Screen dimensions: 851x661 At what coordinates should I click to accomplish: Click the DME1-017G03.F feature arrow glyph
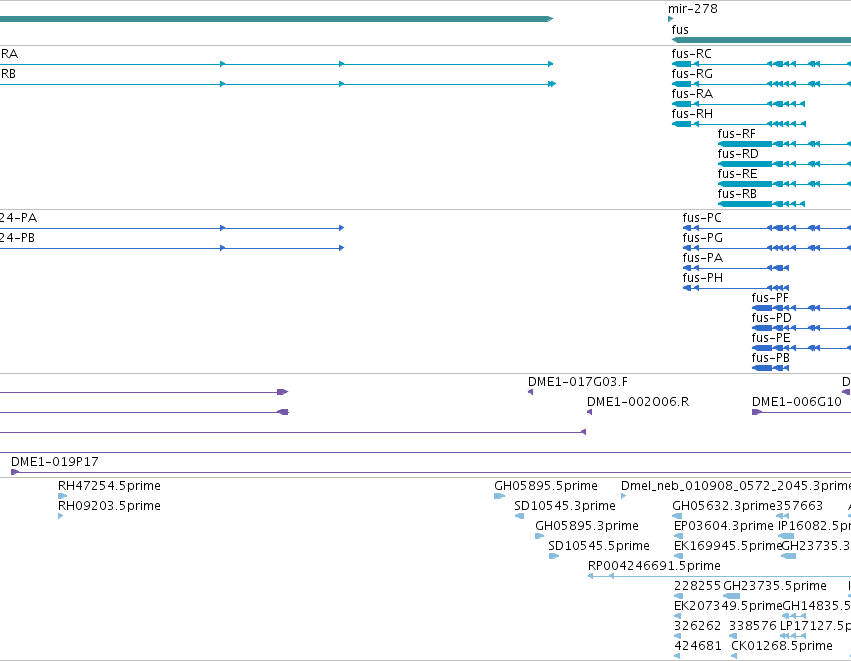click(x=530, y=392)
